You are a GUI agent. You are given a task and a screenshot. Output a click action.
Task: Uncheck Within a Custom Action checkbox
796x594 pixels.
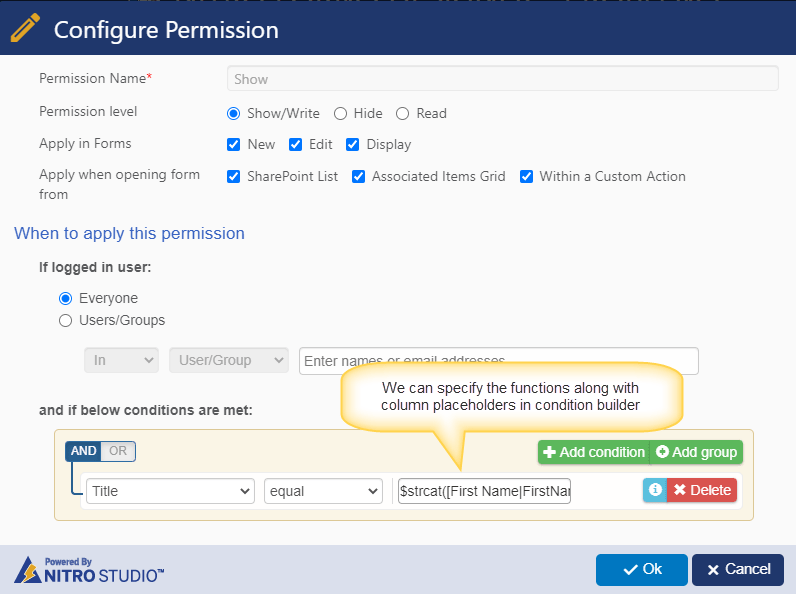(x=526, y=177)
